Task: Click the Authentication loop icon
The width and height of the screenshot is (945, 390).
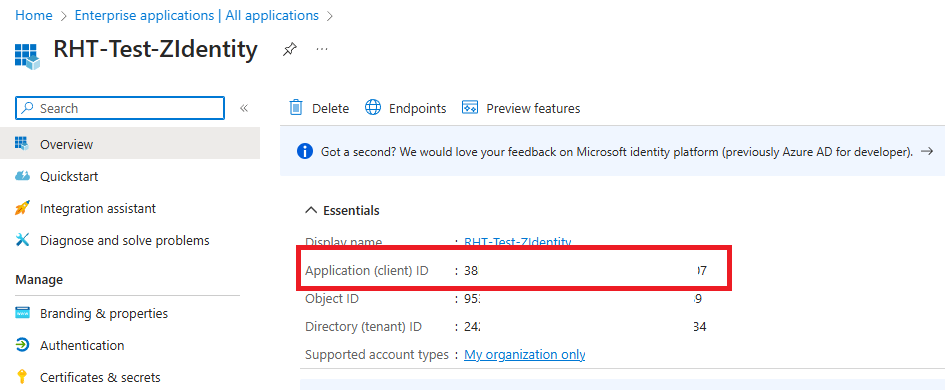Action: pyautogui.click(x=22, y=345)
